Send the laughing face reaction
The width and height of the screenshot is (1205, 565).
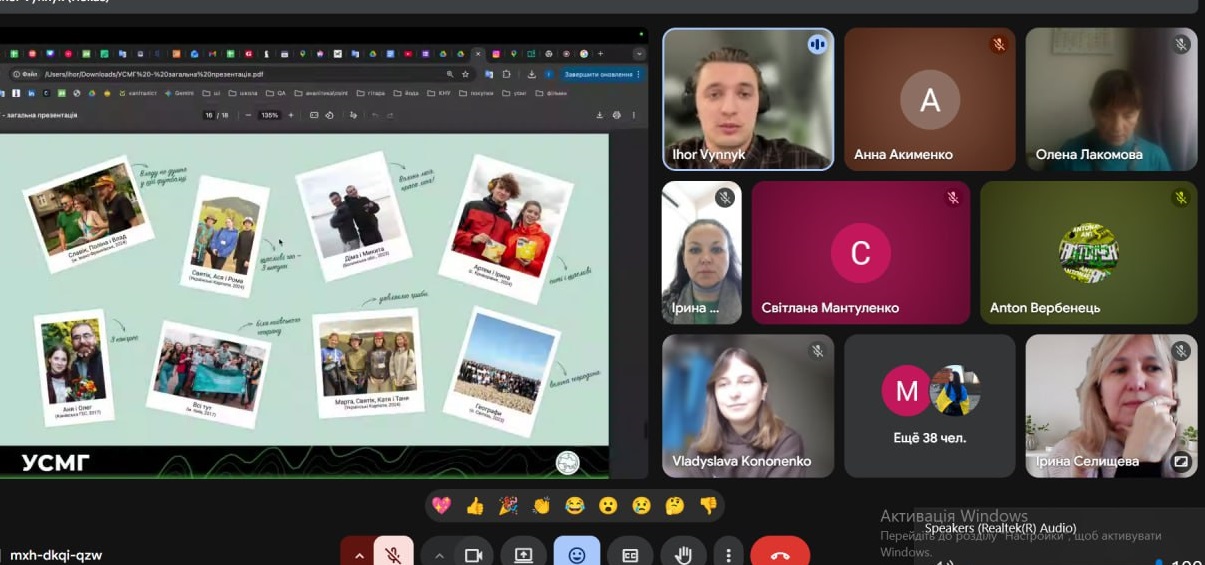point(574,506)
